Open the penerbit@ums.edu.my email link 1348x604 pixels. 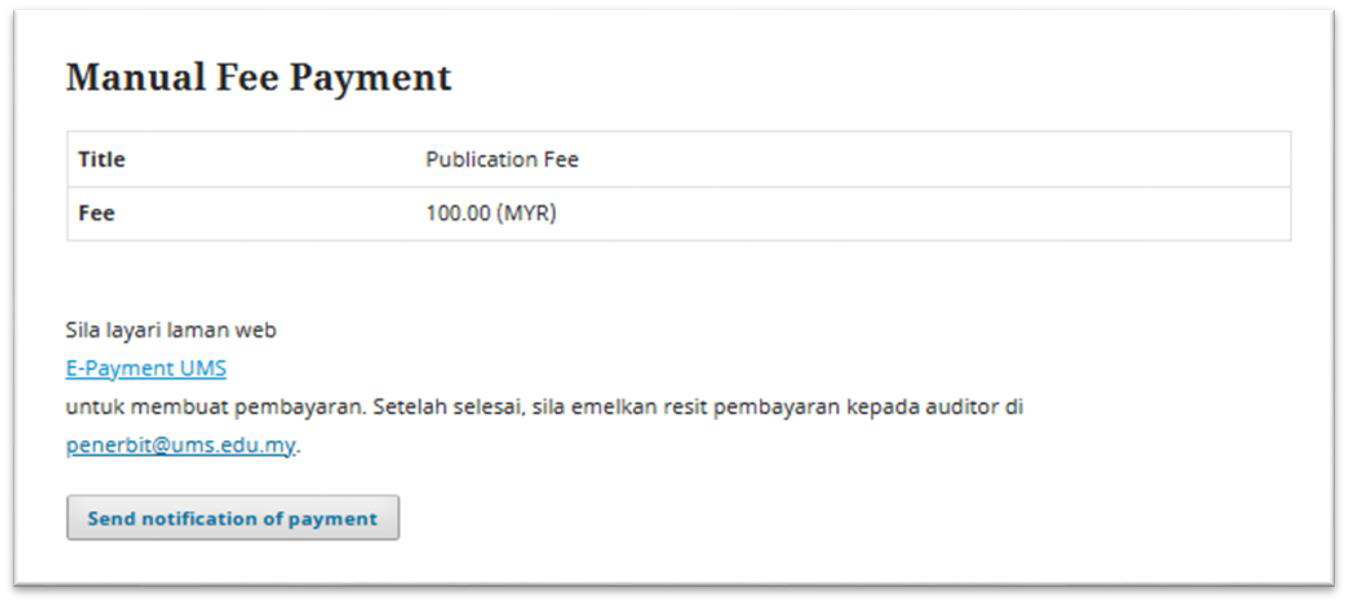coord(181,445)
